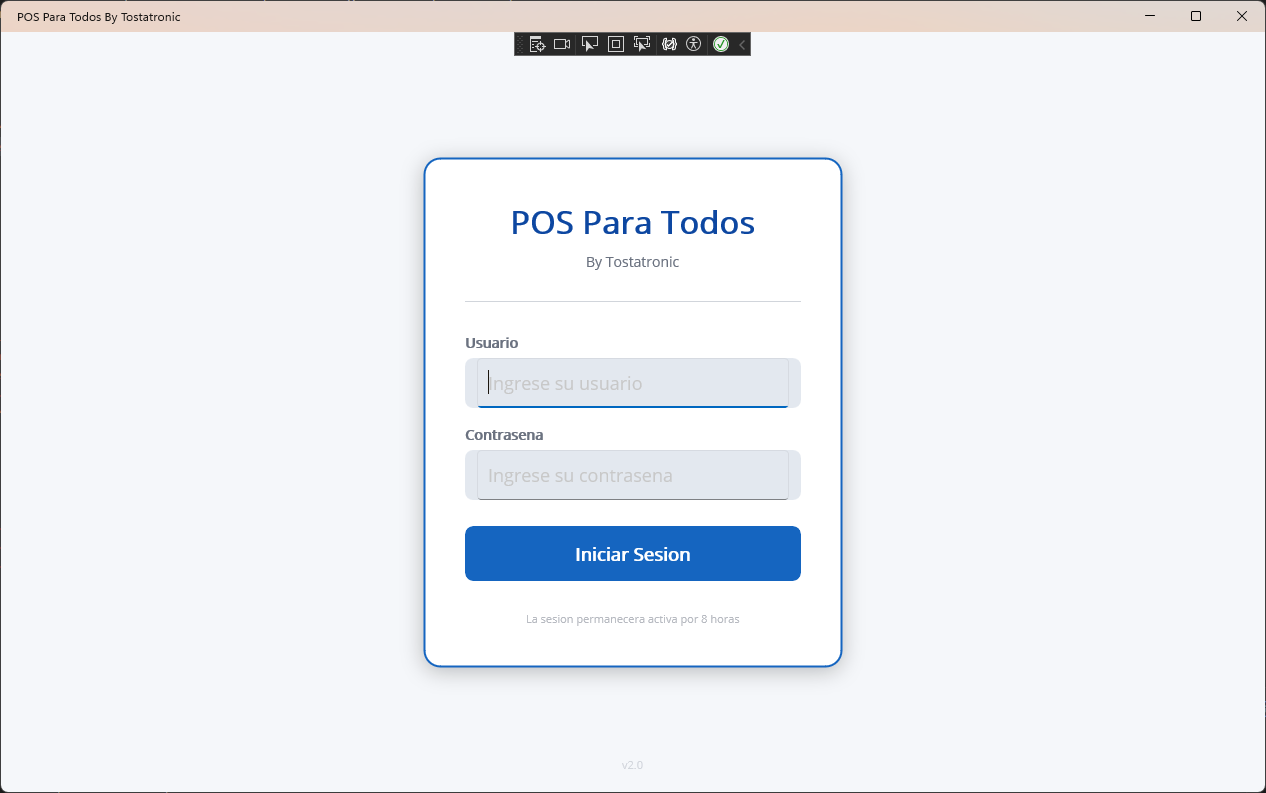Click the By Tostatronic subtitle text
Viewport: 1266px width, 793px height.
(x=632, y=261)
